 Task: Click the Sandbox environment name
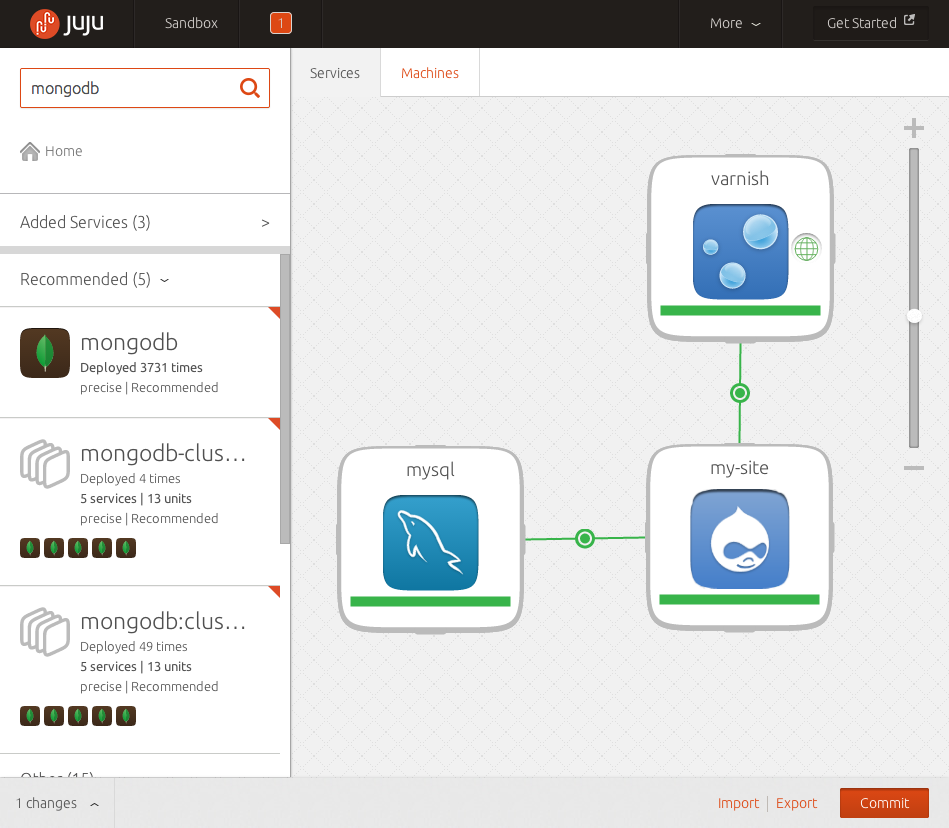[191, 23]
